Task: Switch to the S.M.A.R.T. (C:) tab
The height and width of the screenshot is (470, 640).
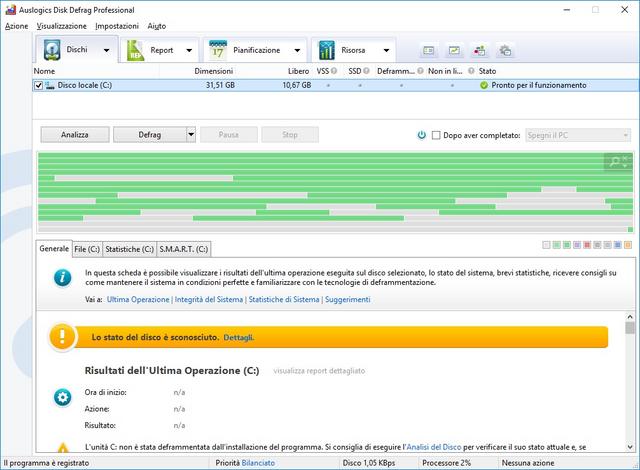Action: [x=184, y=249]
